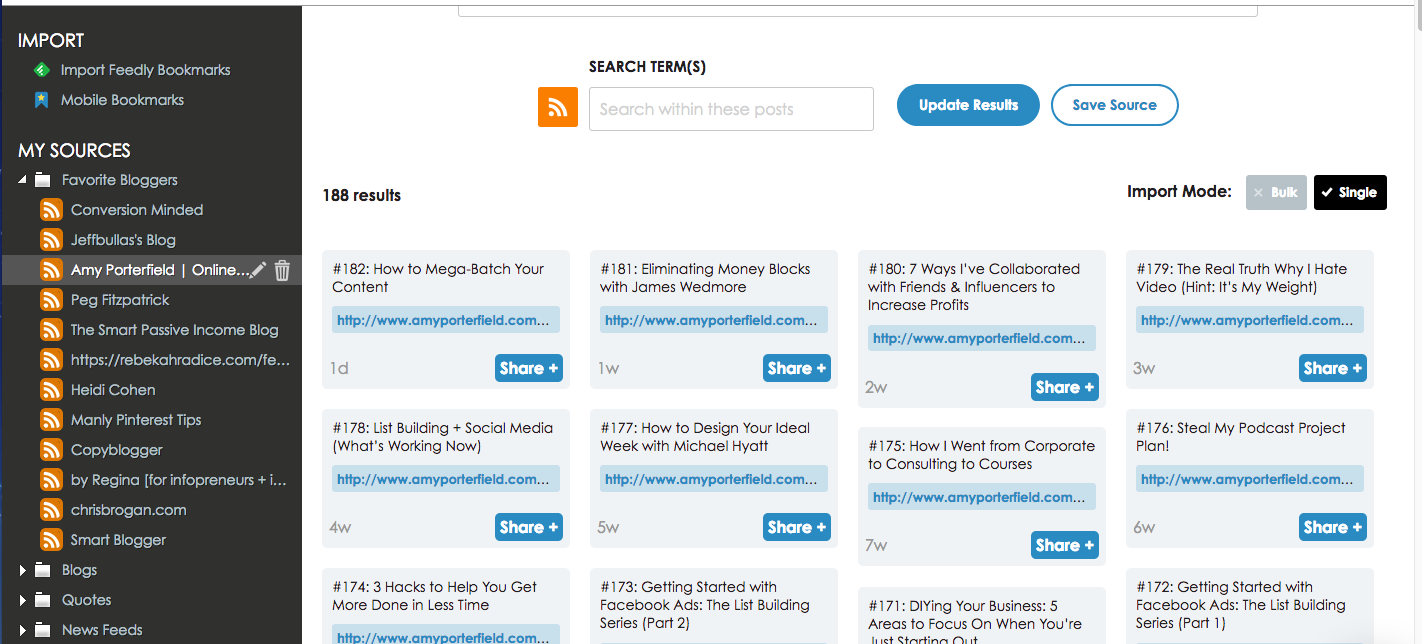Select the Peg Fitzpatrick source
The width and height of the screenshot is (1422, 644).
(x=120, y=300)
